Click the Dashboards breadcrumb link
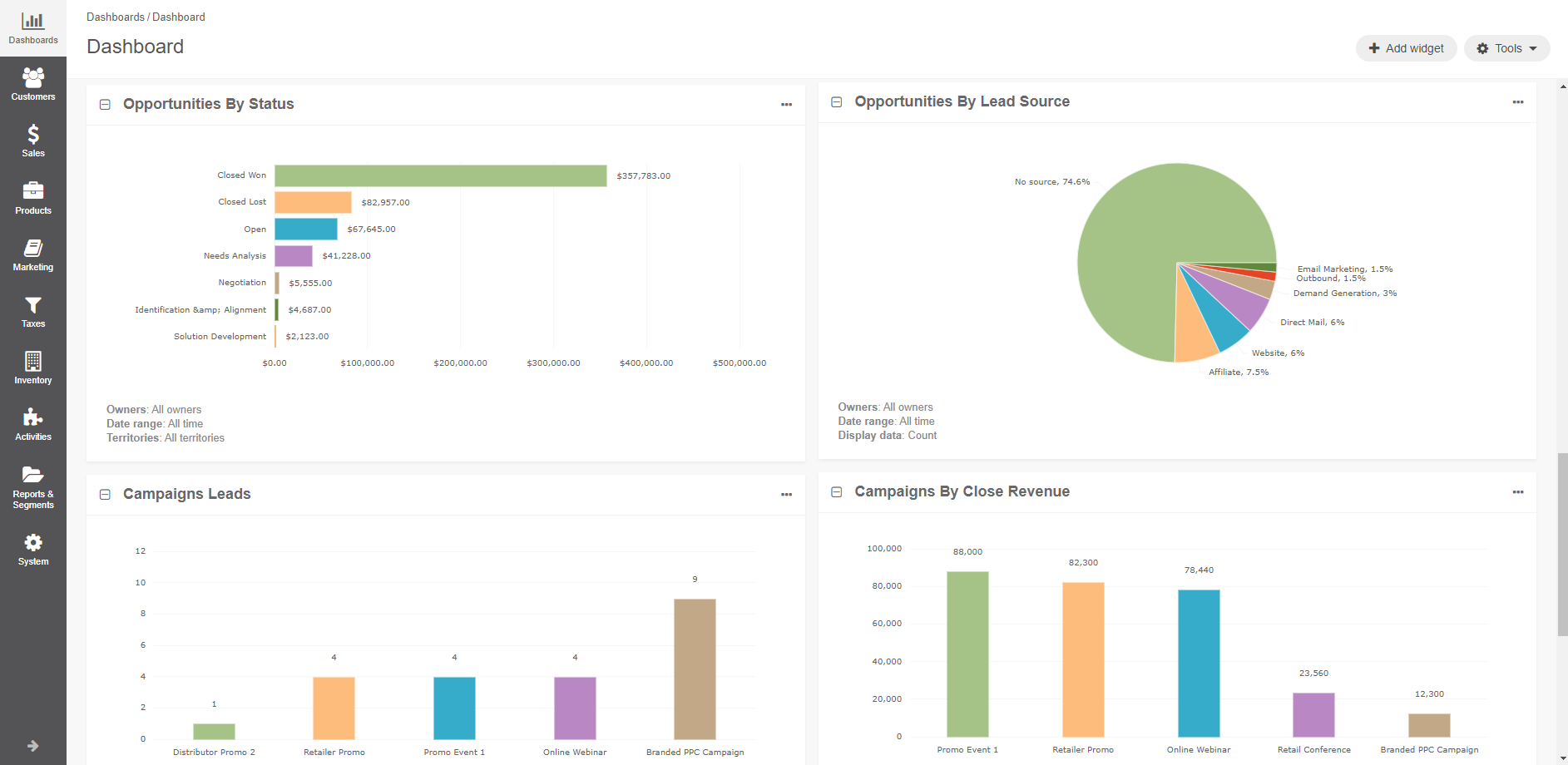Image resolution: width=1568 pixels, height=765 pixels. pyautogui.click(x=116, y=17)
